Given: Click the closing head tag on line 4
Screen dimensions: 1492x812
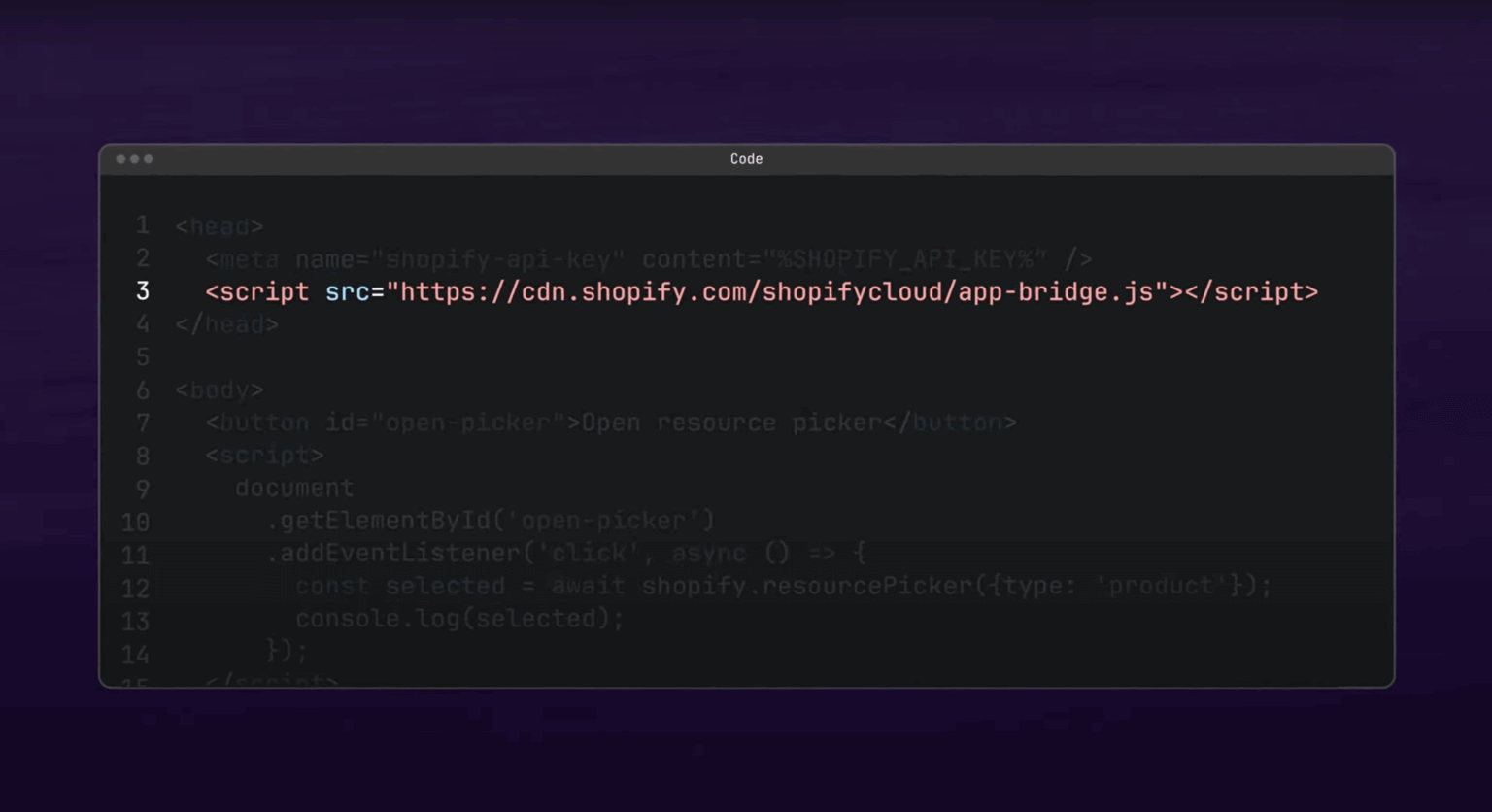Looking at the screenshot, I should 225,324.
